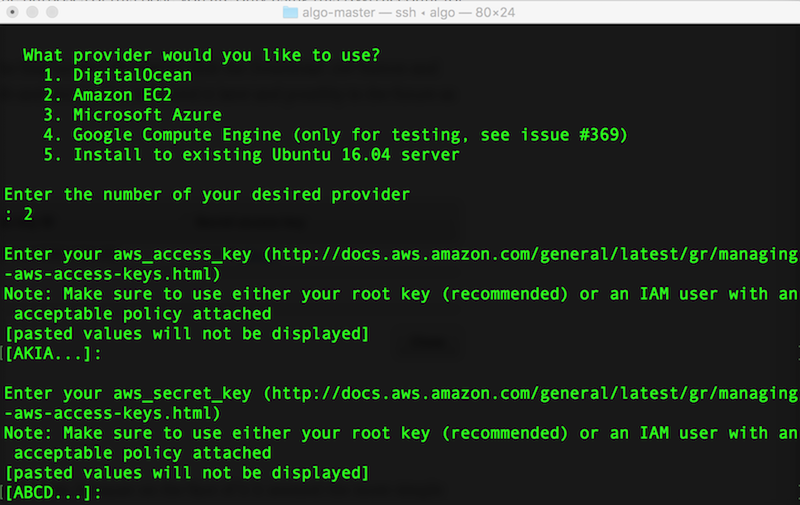
Task: Click 'Enter the number of your desired provider'
Action: 207,194
